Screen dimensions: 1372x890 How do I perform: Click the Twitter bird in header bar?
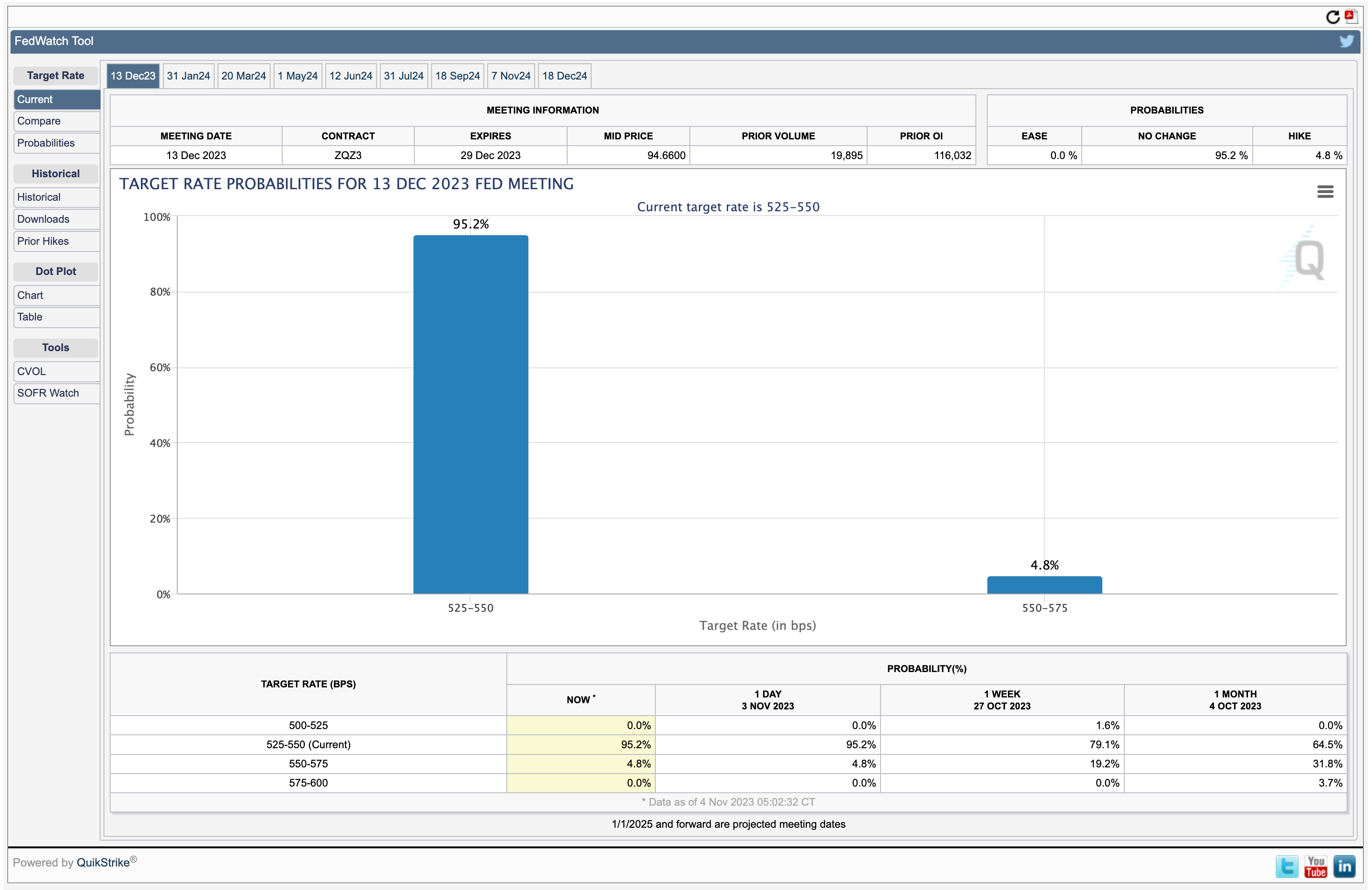coord(1346,41)
